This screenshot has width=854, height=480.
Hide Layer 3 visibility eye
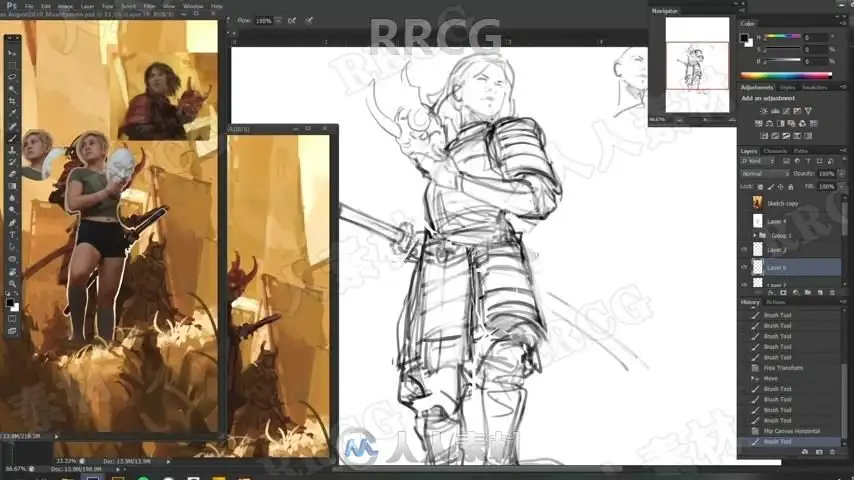point(744,250)
